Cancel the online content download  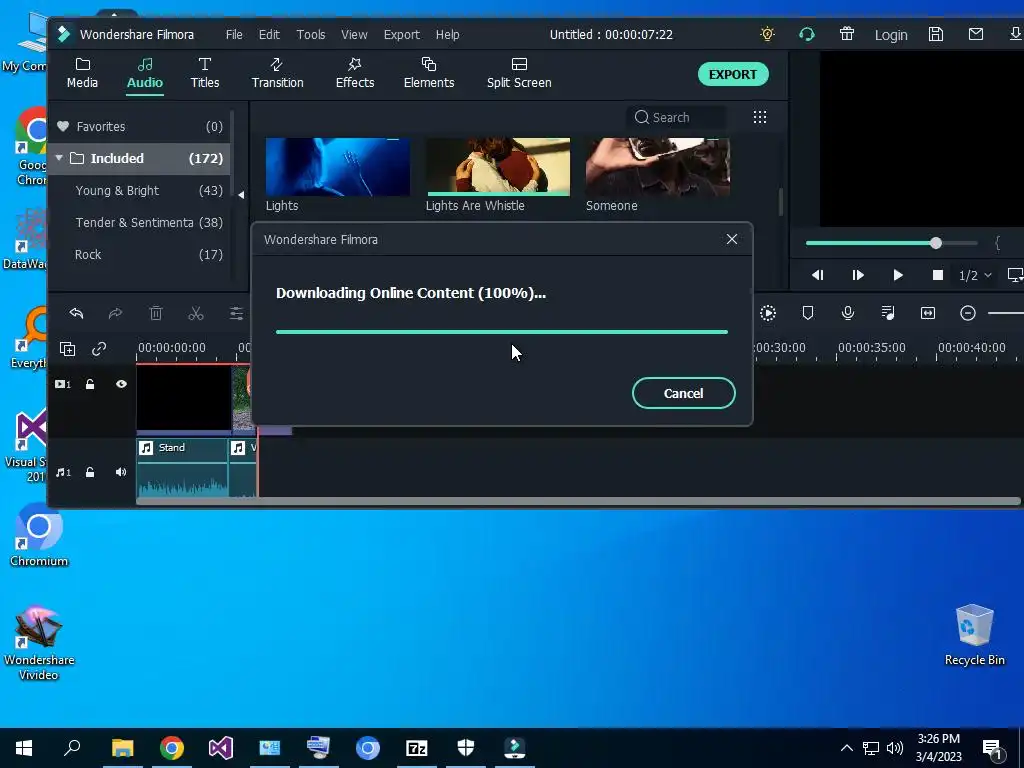click(x=684, y=393)
